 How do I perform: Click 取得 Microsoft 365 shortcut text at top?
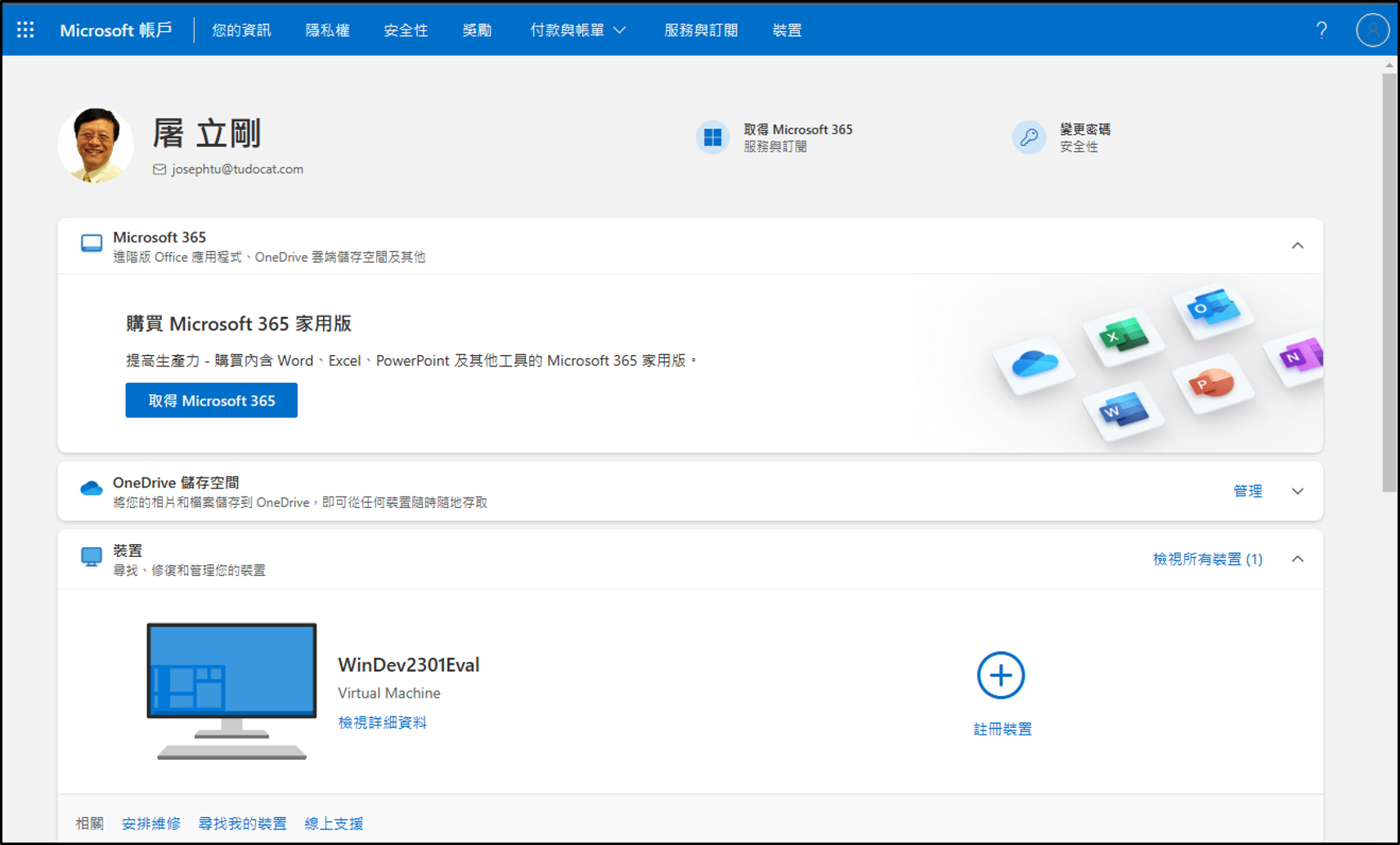pos(797,129)
